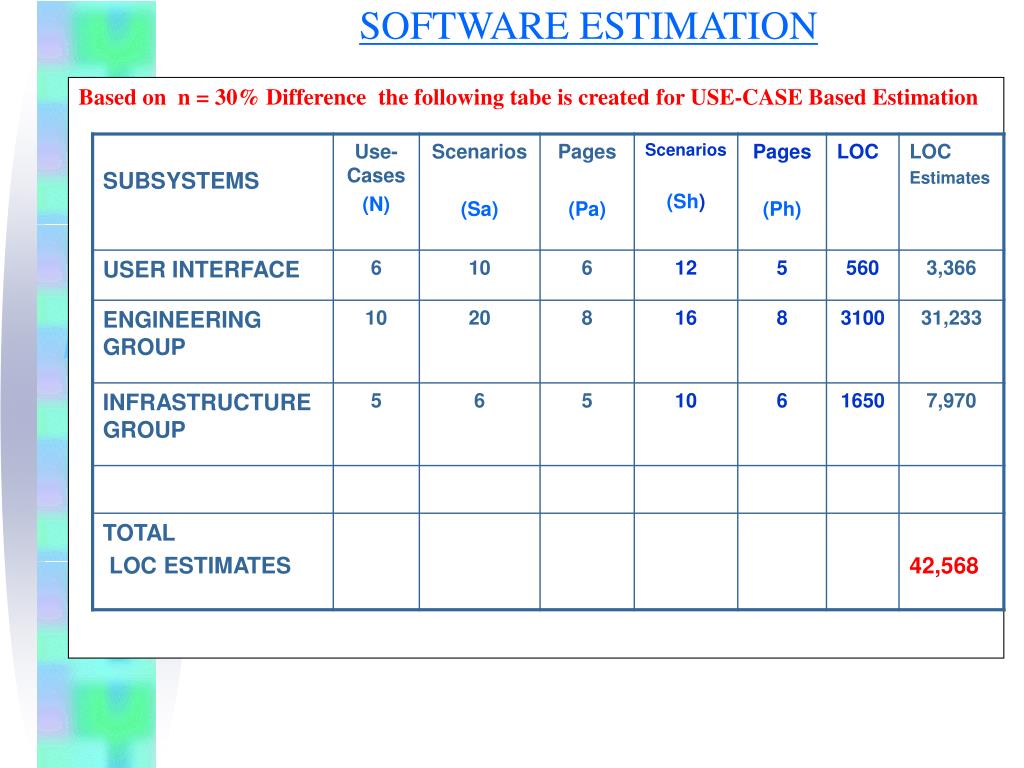The image size is (1024, 768).
Task: Click the SOFTWARE ESTIMATION title link
Action: [588, 27]
